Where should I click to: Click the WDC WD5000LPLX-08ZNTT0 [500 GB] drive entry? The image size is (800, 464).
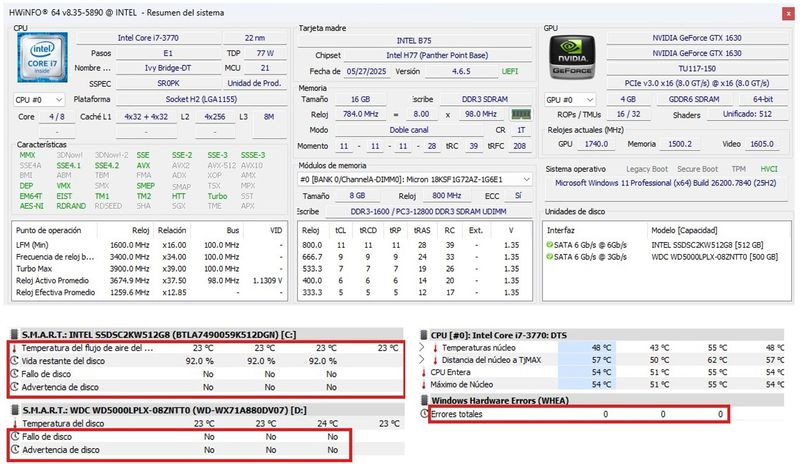click(x=714, y=257)
